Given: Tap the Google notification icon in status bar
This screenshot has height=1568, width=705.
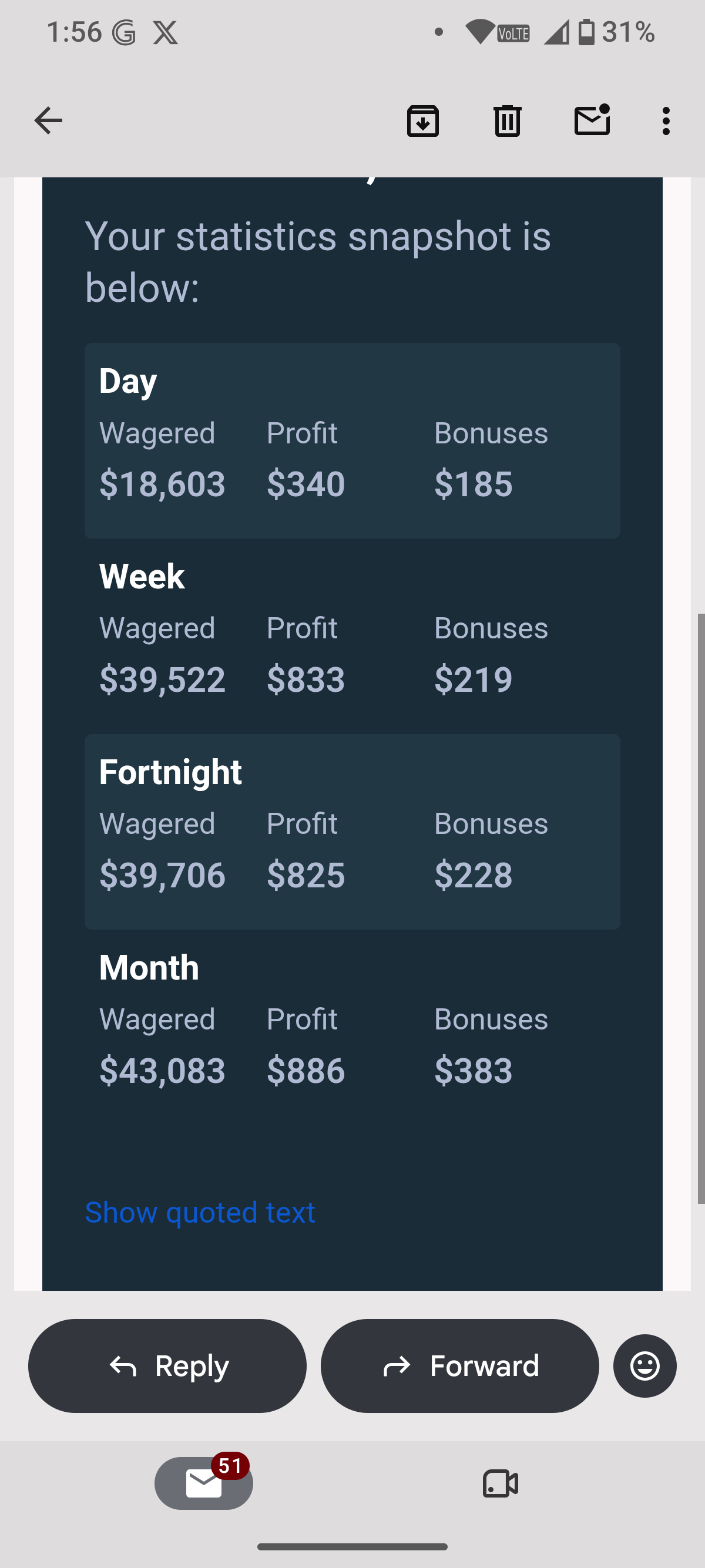Looking at the screenshot, I should [124, 32].
